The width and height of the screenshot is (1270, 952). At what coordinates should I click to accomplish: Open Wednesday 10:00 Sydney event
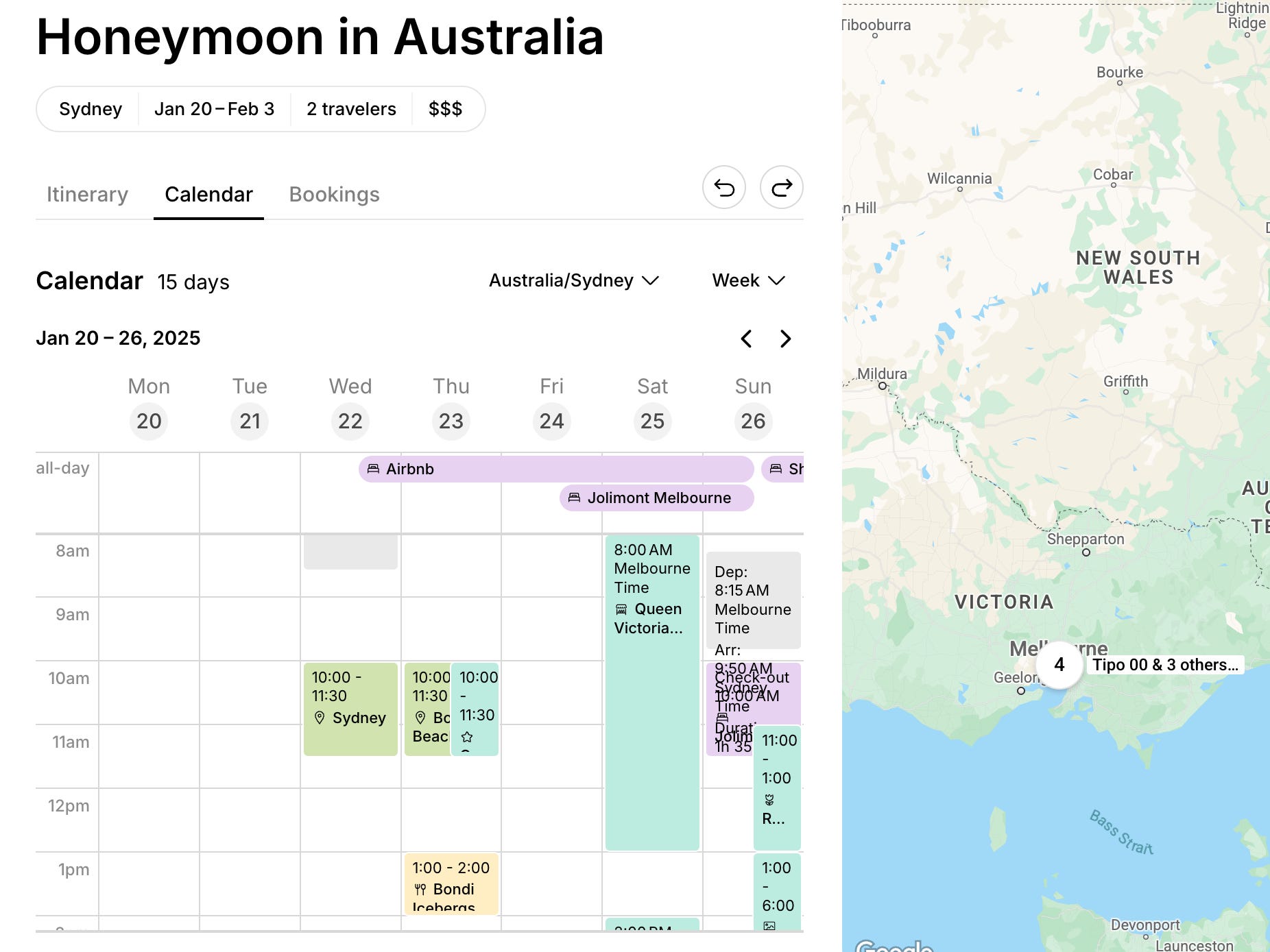point(350,709)
